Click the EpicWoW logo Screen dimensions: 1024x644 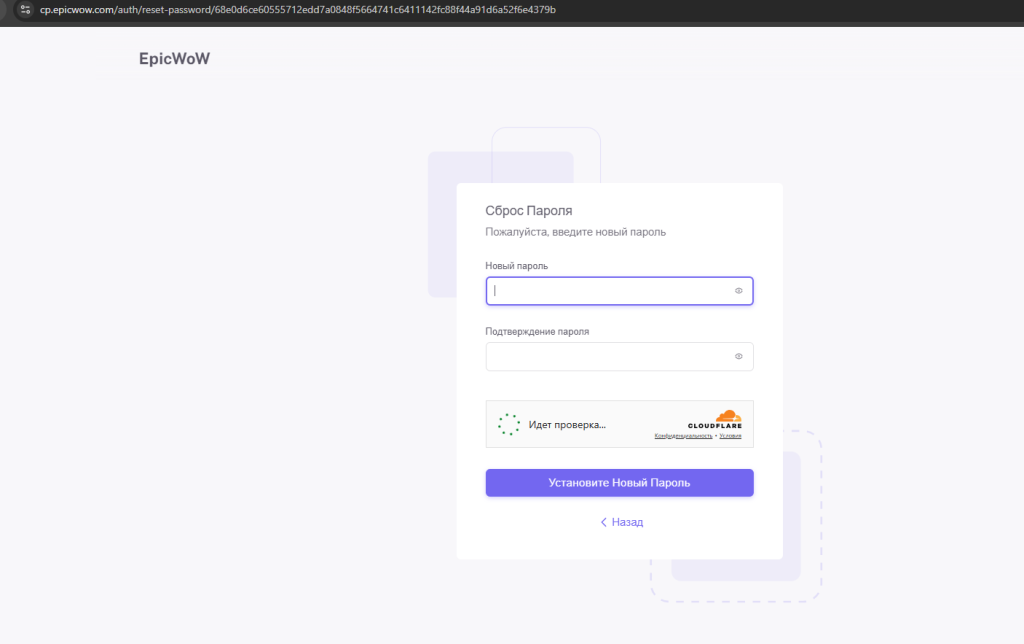coord(174,59)
